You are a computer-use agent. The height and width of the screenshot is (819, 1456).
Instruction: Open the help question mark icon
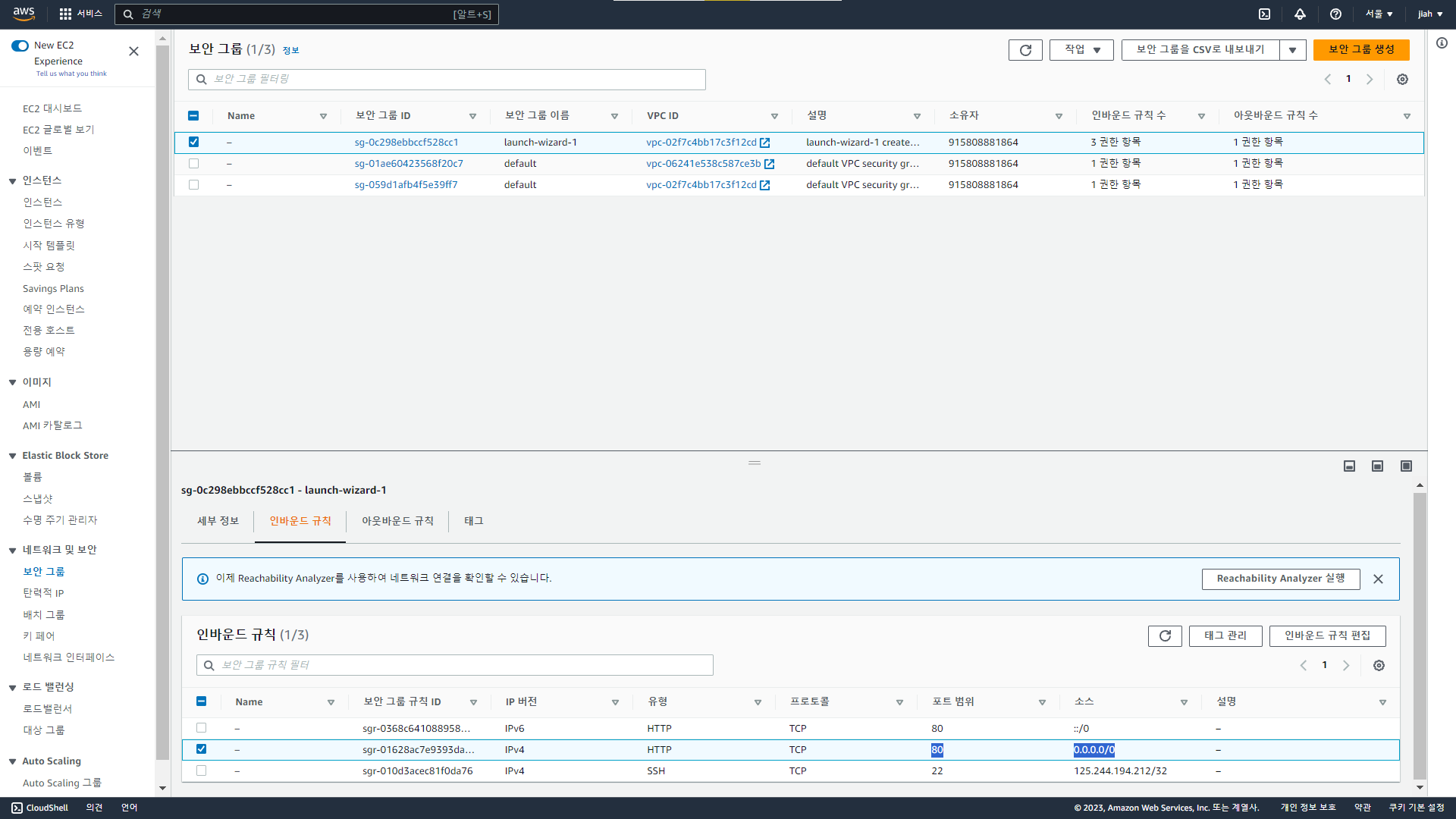coord(1335,14)
